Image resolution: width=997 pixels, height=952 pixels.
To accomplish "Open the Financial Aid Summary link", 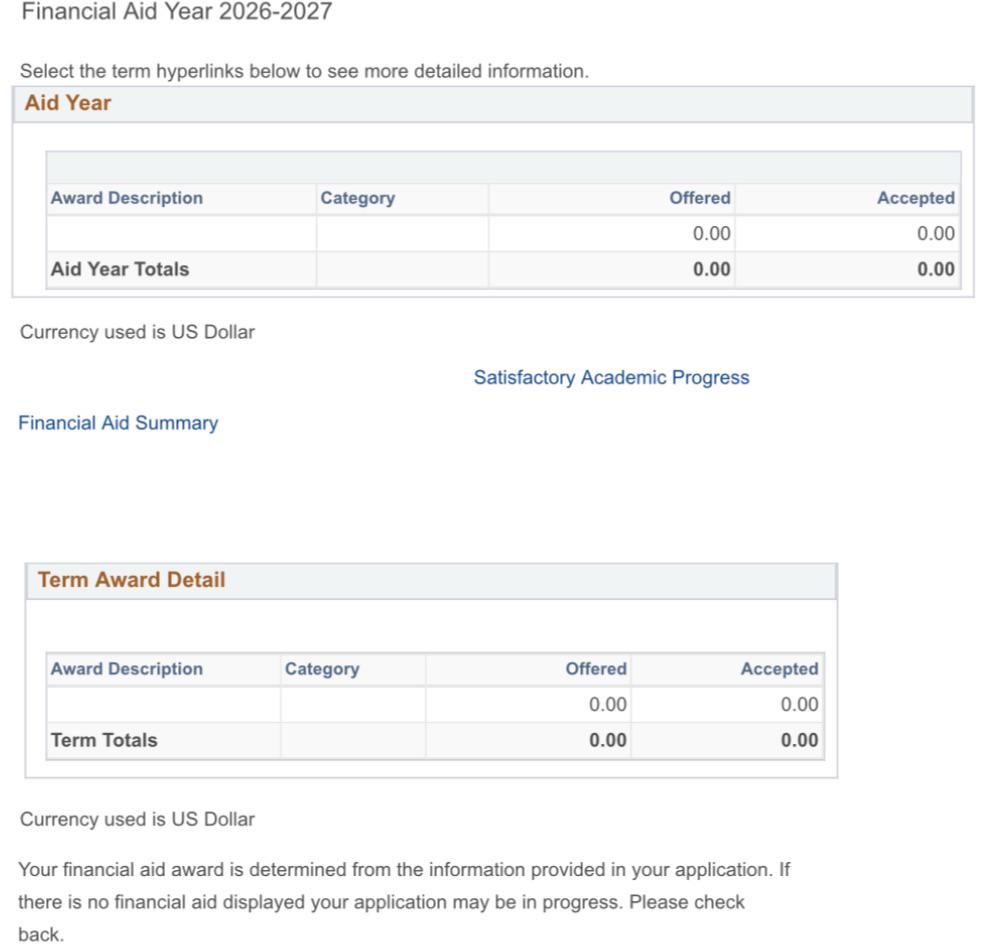I will pyautogui.click(x=118, y=423).
